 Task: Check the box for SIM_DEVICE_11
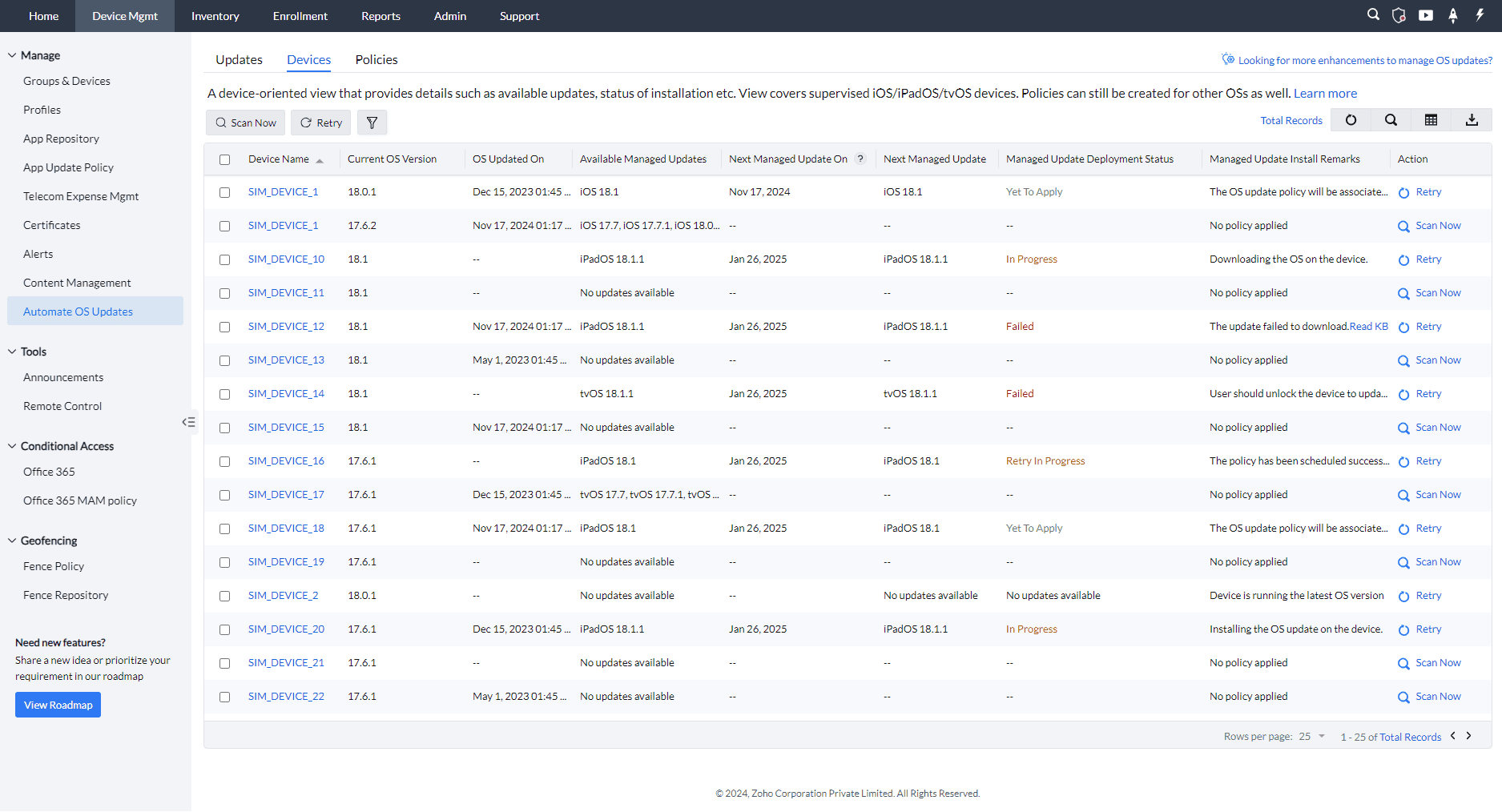224,293
